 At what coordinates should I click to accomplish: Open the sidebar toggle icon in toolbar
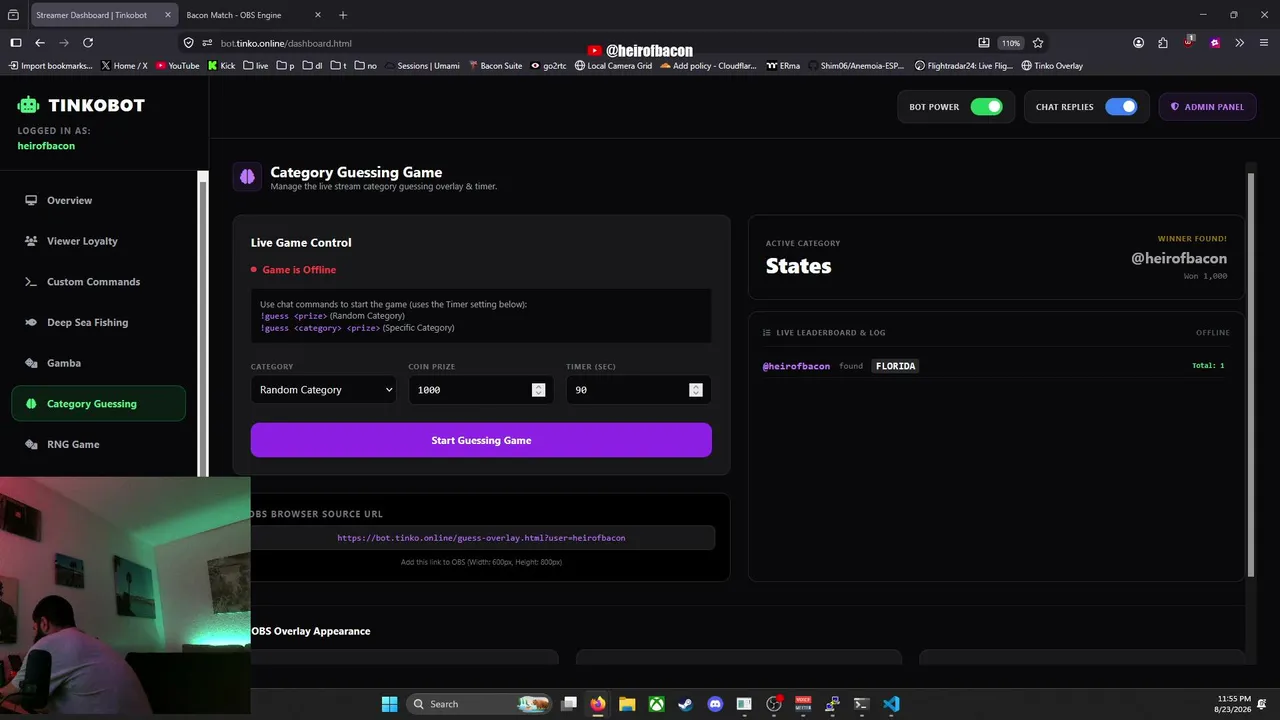pos(16,43)
